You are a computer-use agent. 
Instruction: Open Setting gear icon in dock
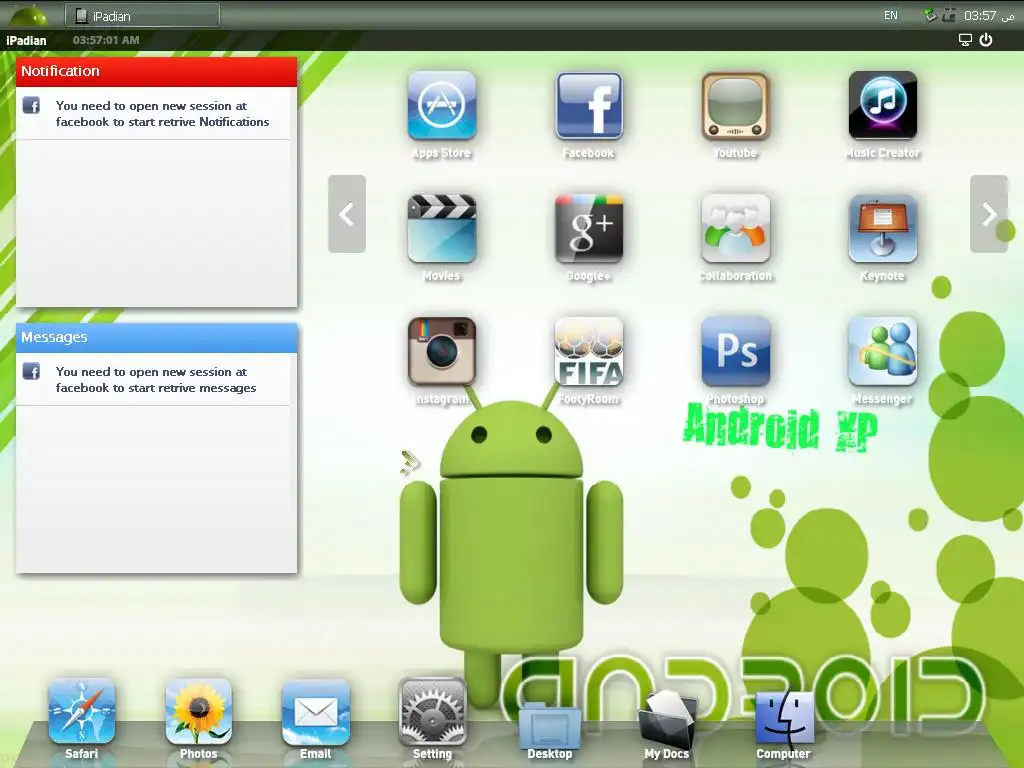(432, 711)
